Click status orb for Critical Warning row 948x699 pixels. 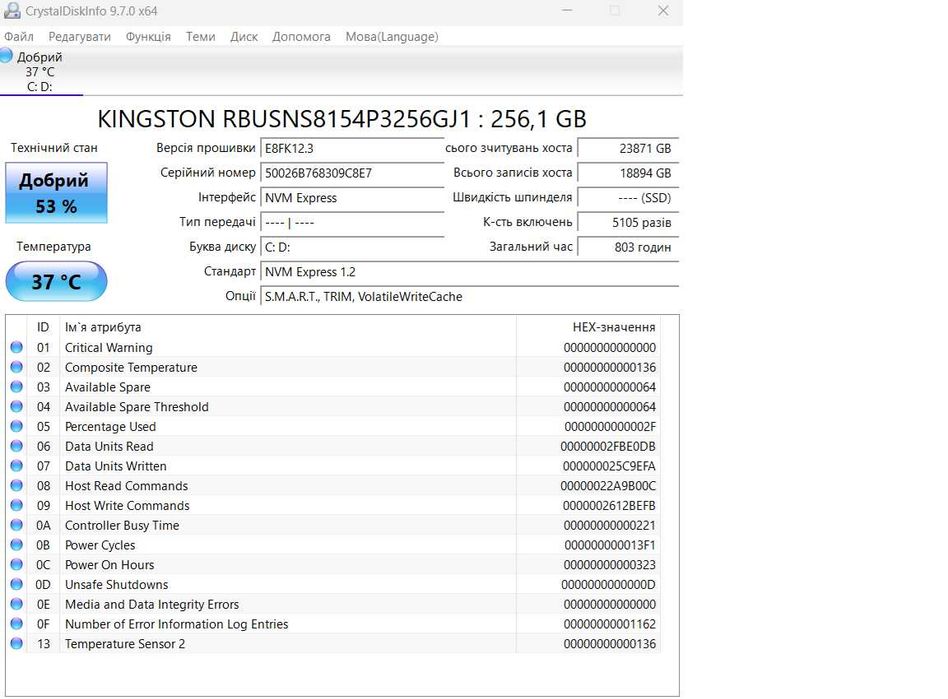[16, 347]
